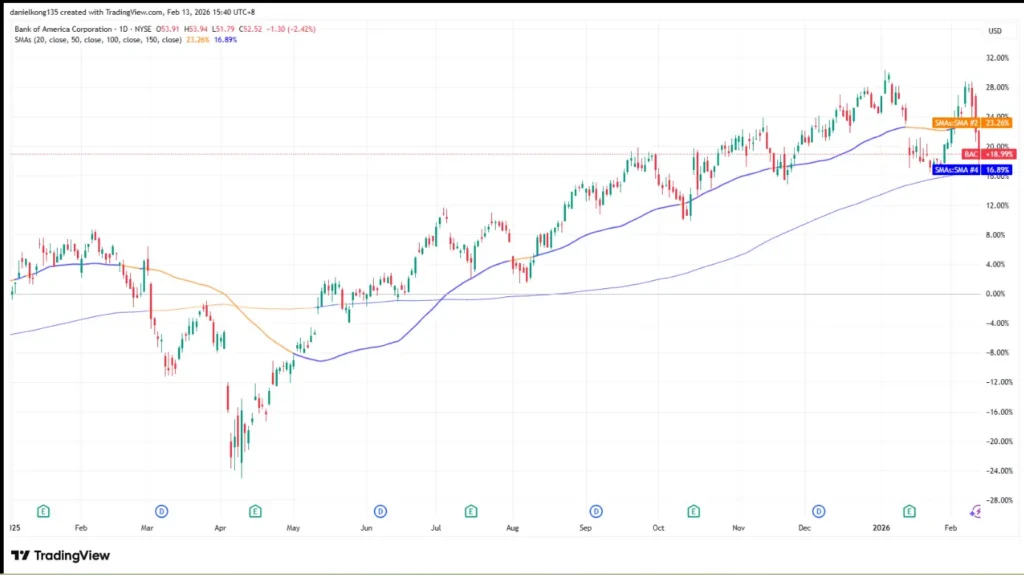Click the purple lightning marker near Feb 2026
Image resolution: width=1024 pixels, height=575 pixels.
point(976,512)
